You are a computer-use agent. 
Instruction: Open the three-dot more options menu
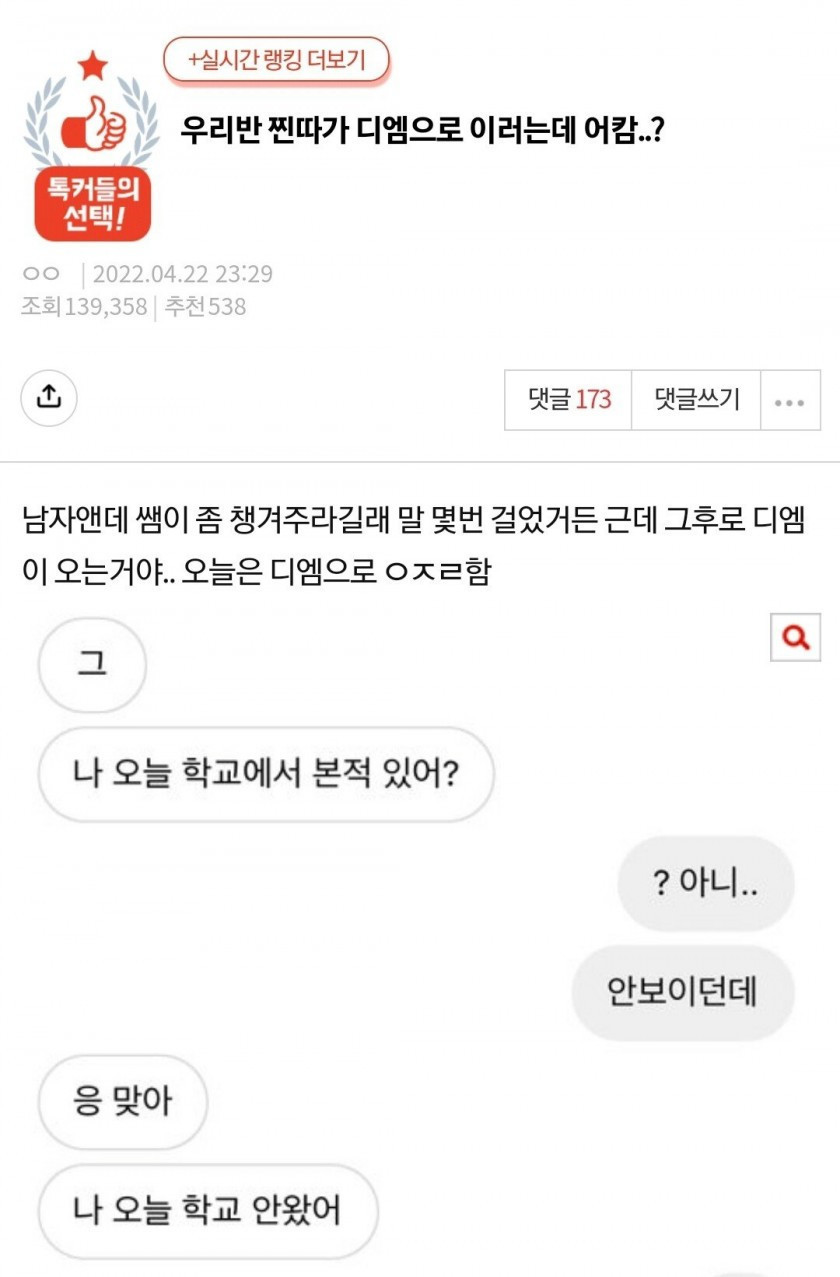click(790, 401)
